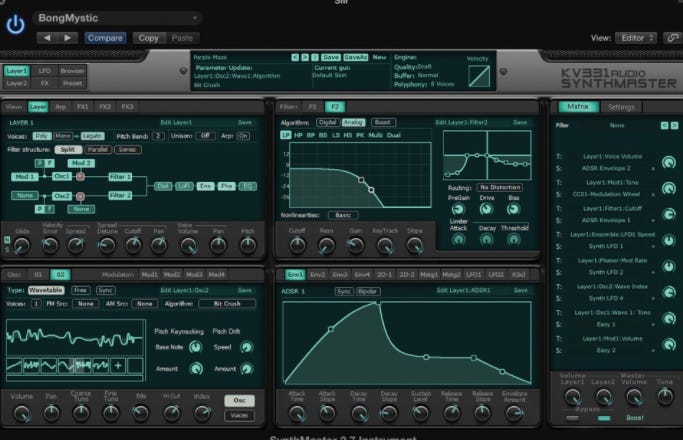Open the View Editor dropdown
Viewport: 683px width, 440px height.
pos(636,38)
